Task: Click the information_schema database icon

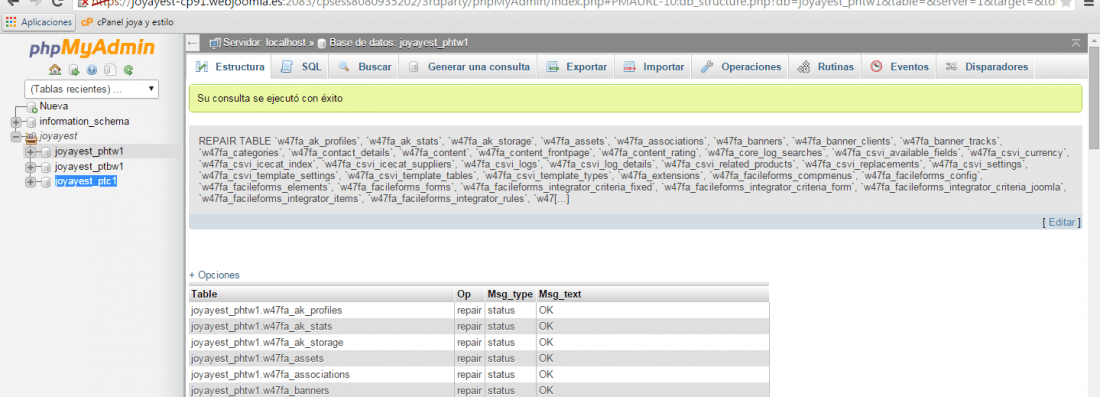Action: (32, 122)
